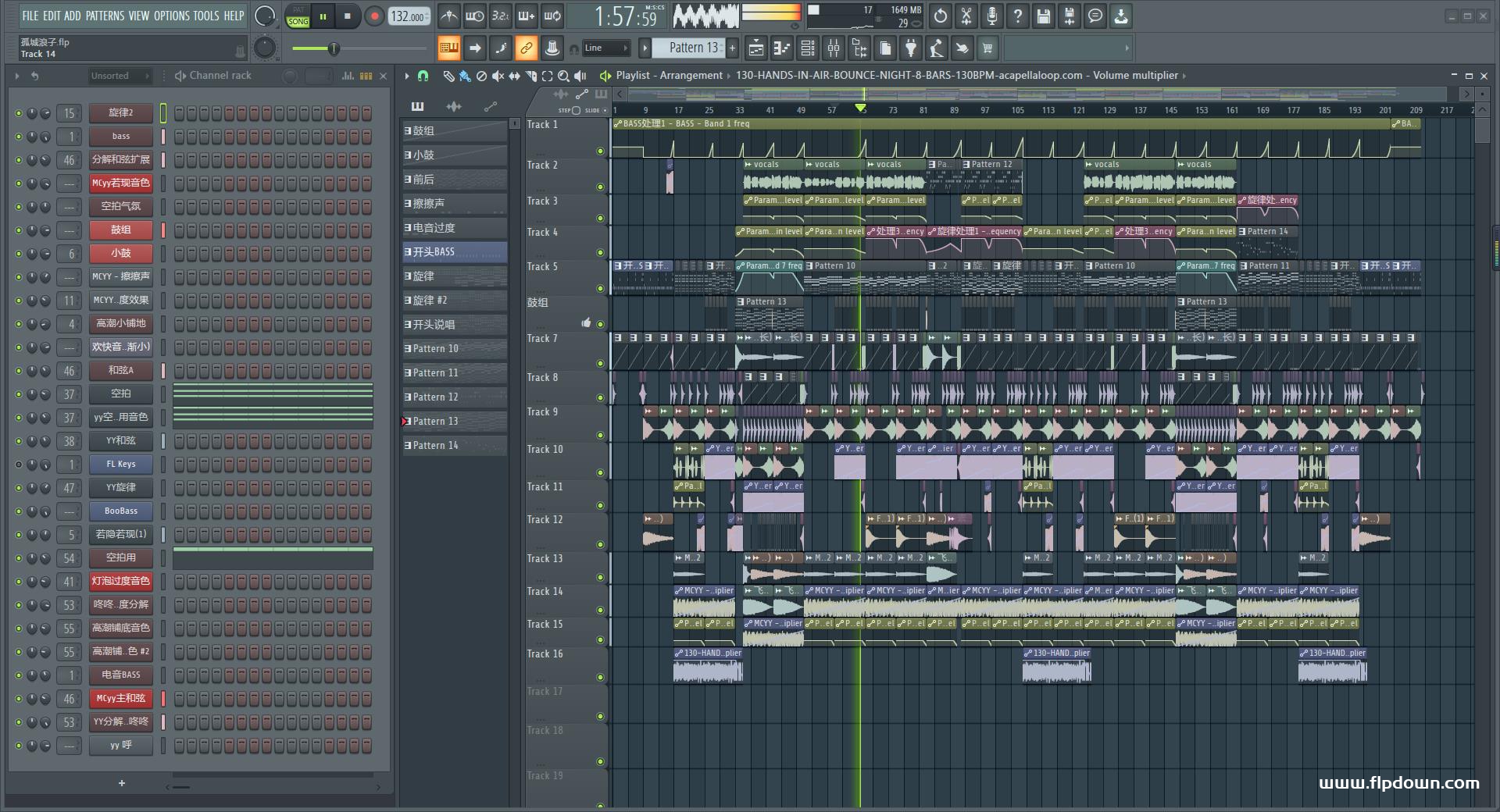Open the piano roll view icon
The height and width of the screenshot is (812, 1500).
pos(781,48)
